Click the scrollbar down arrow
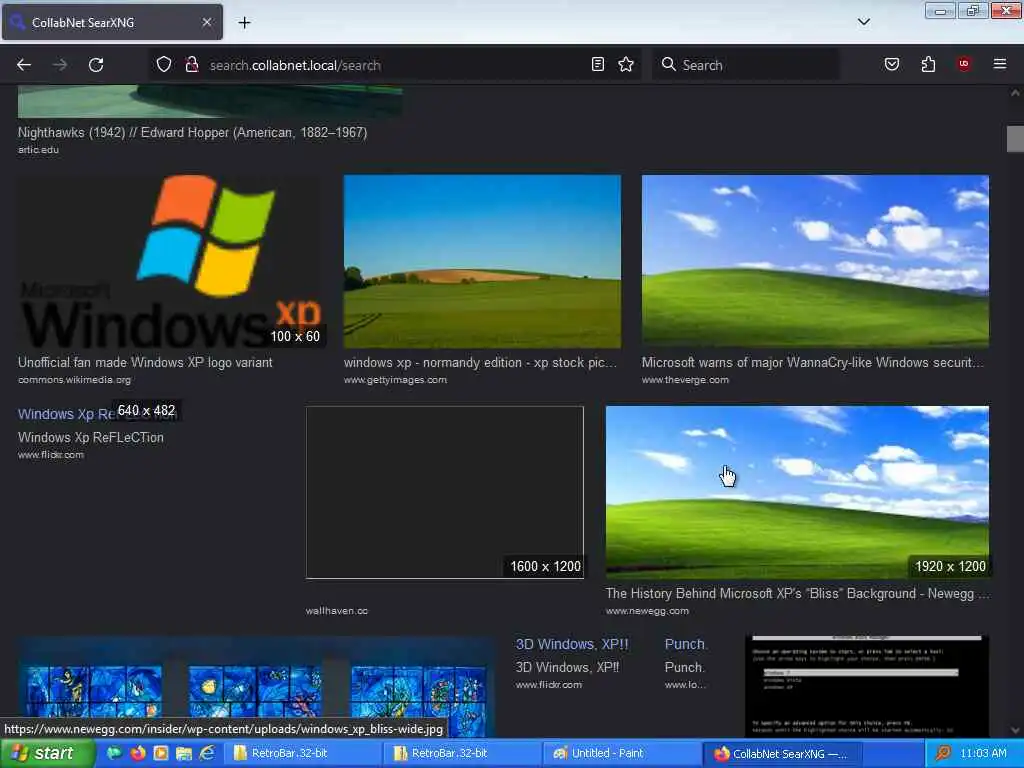Viewport: 1024px width, 768px height. click(x=1015, y=730)
